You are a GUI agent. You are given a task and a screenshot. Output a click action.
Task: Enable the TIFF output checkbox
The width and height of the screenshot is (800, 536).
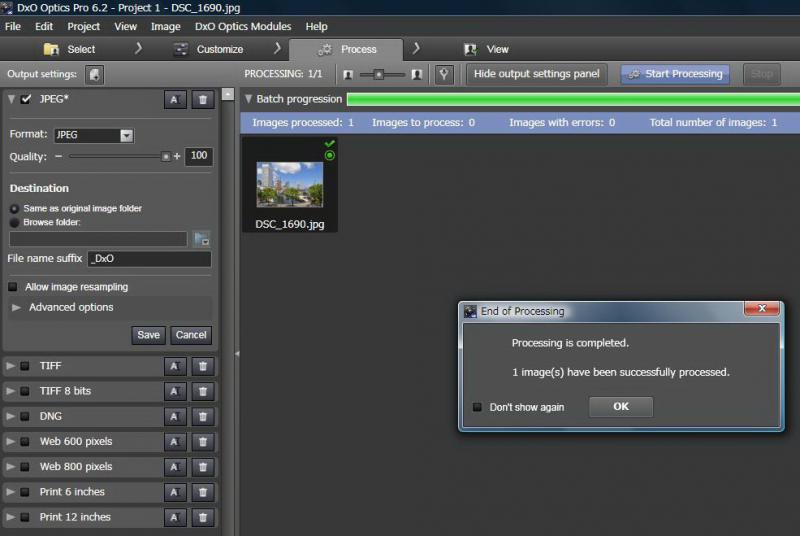[x=24, y=366]
